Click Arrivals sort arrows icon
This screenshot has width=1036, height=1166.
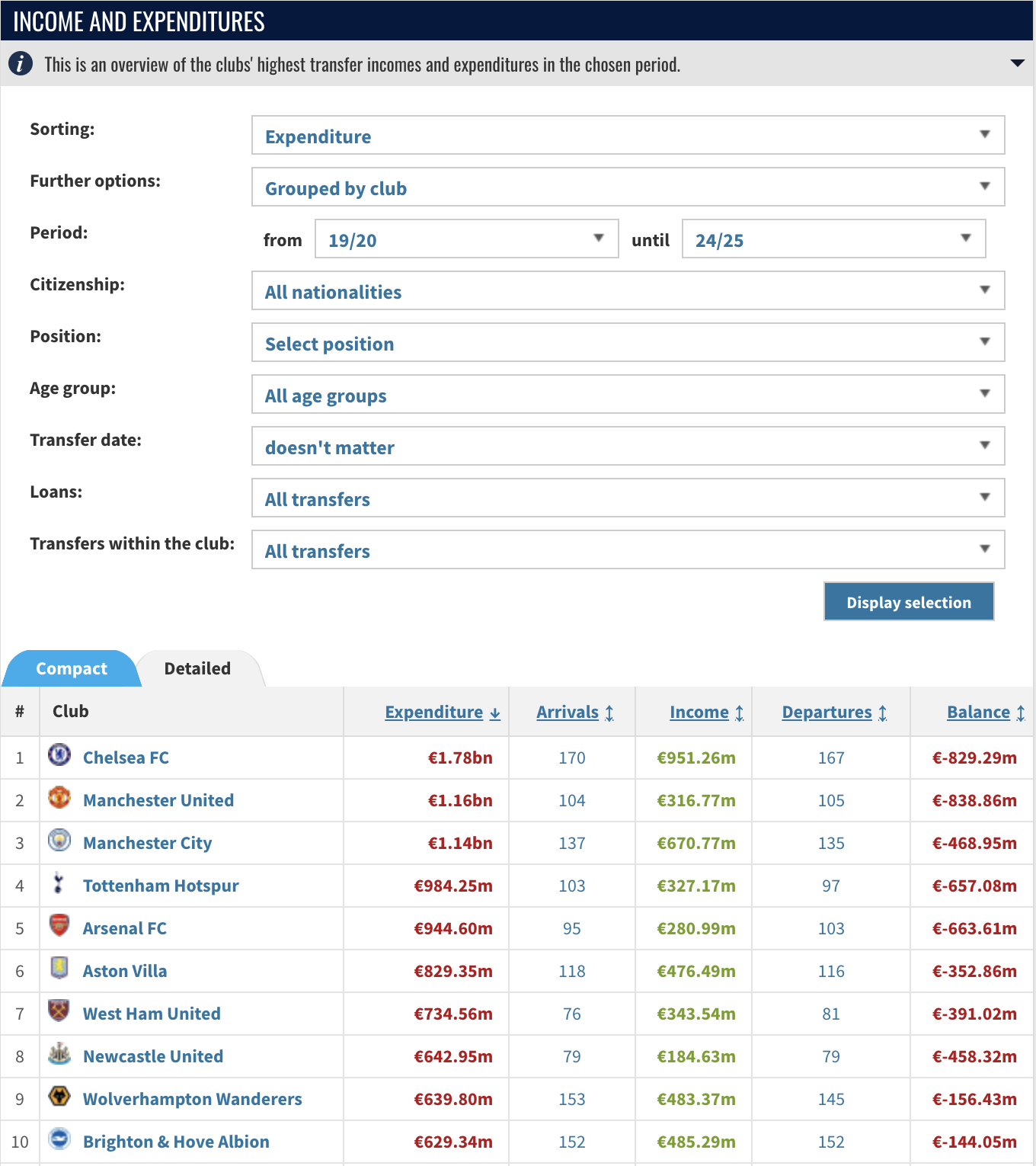point(609,713)
